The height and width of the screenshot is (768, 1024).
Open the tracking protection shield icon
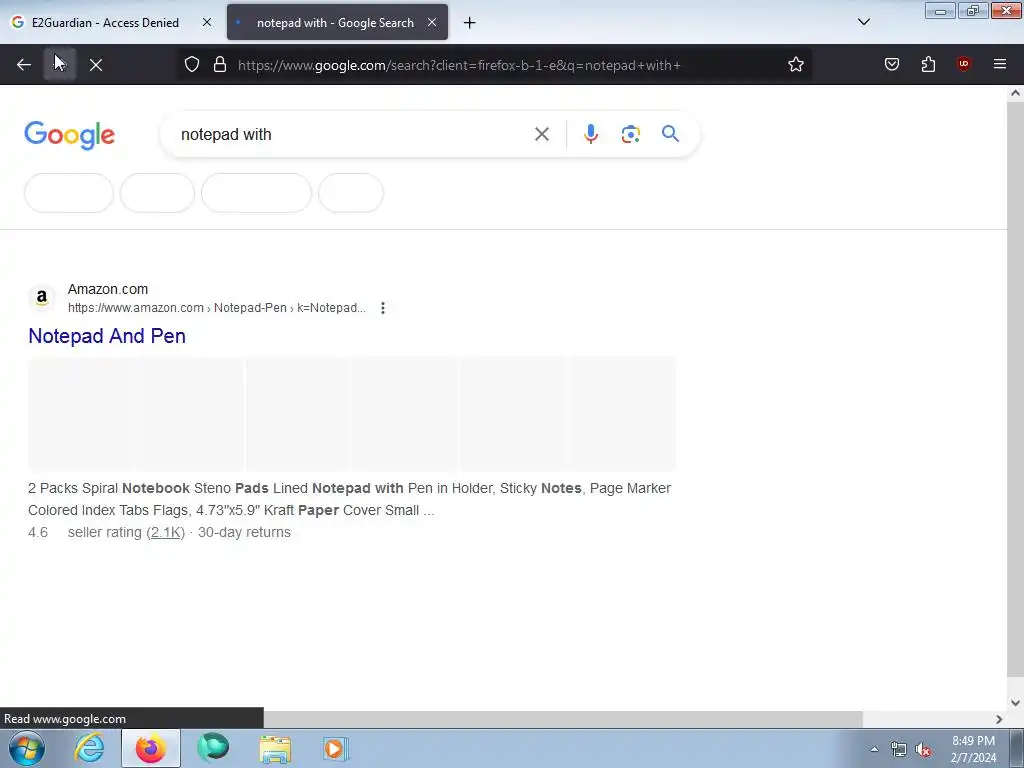click(x=192, y=65)
